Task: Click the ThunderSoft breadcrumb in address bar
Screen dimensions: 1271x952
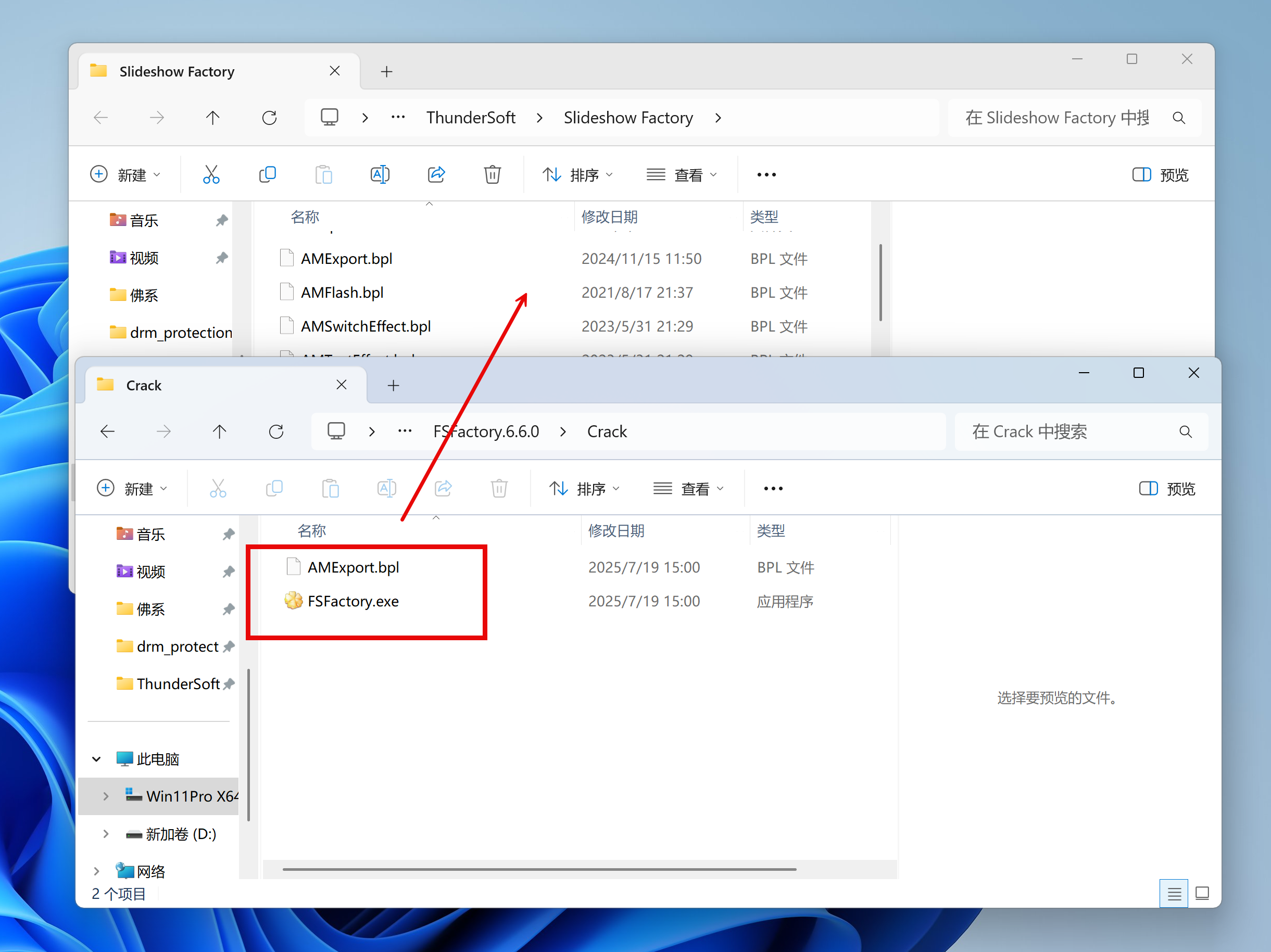Action: tap(471, 118)
